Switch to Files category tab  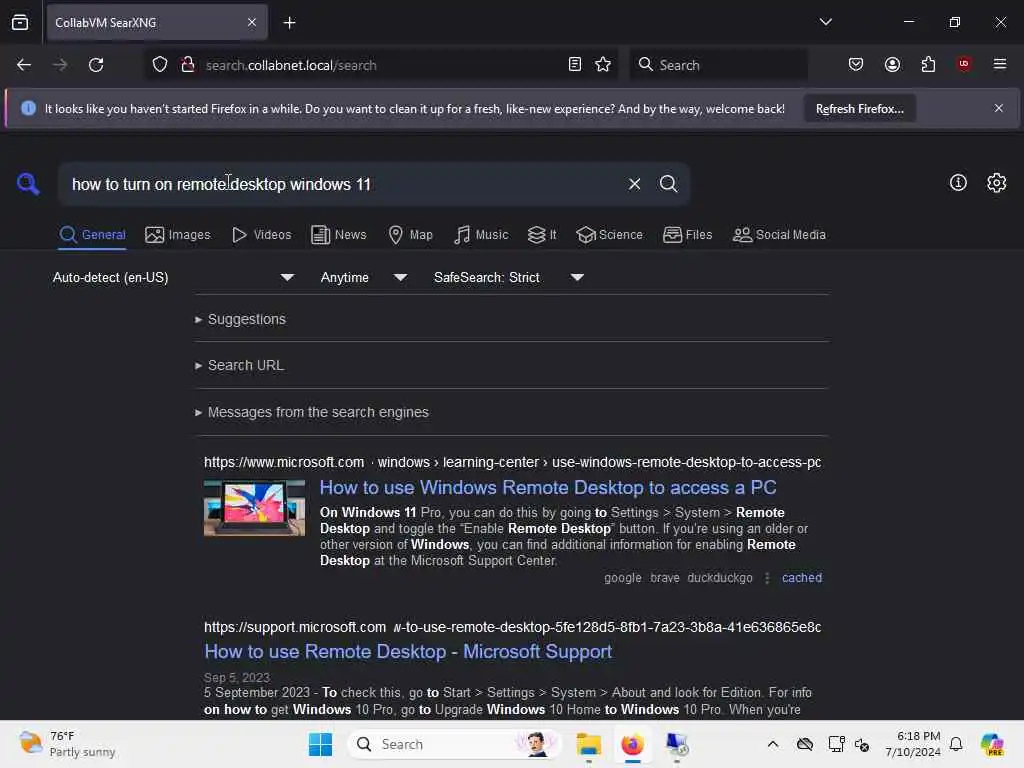pos(687,234)
